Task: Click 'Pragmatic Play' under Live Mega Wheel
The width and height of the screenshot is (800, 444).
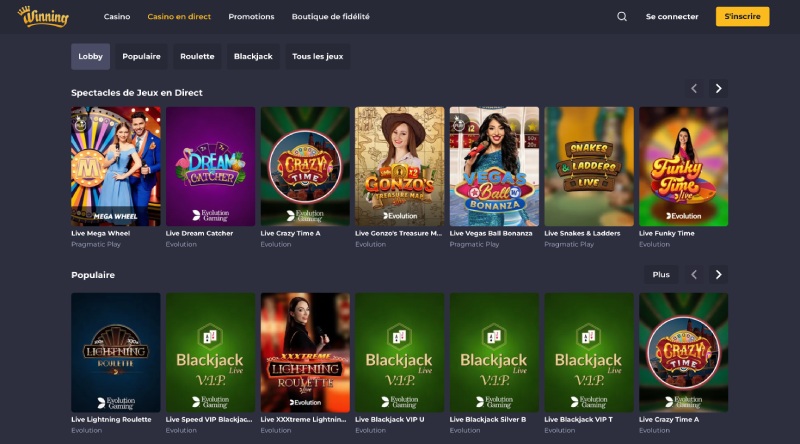Action: [x=96, y=244]
